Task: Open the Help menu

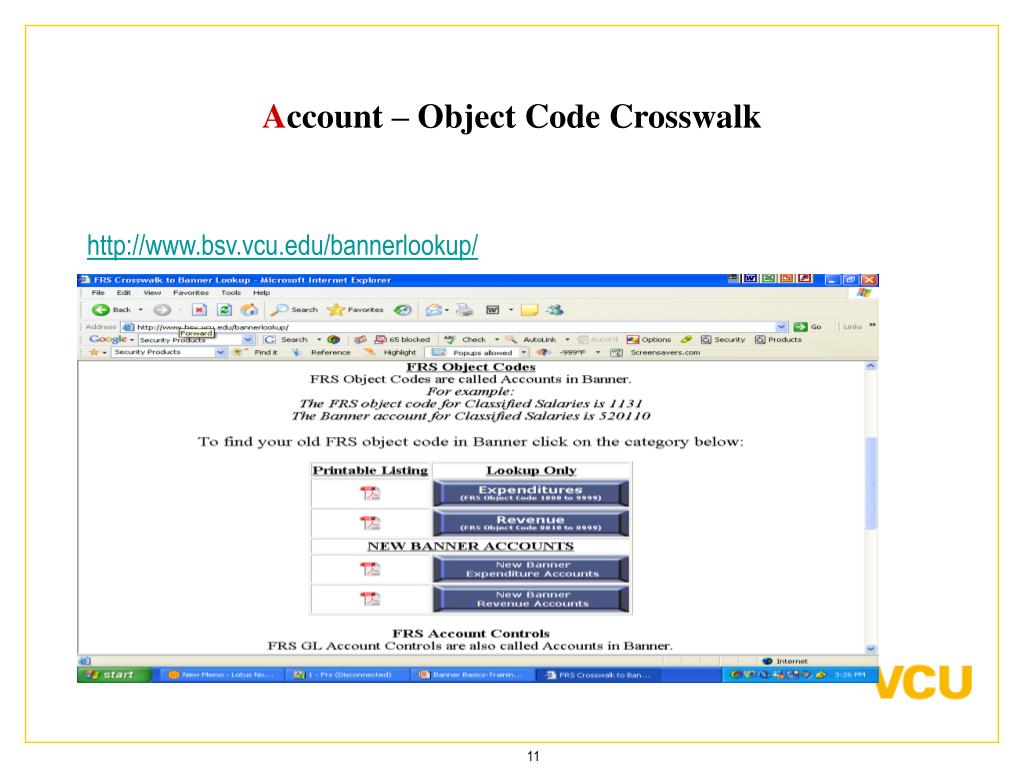Action: 261,293
